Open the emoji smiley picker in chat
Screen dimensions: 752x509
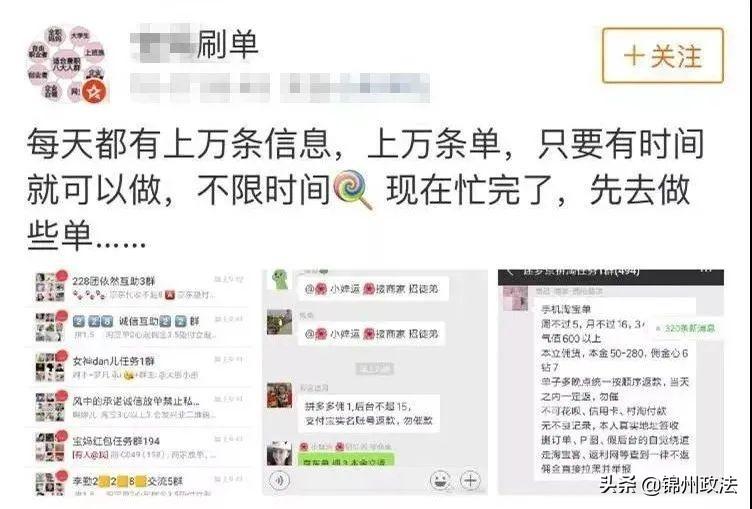click(439, 480)
